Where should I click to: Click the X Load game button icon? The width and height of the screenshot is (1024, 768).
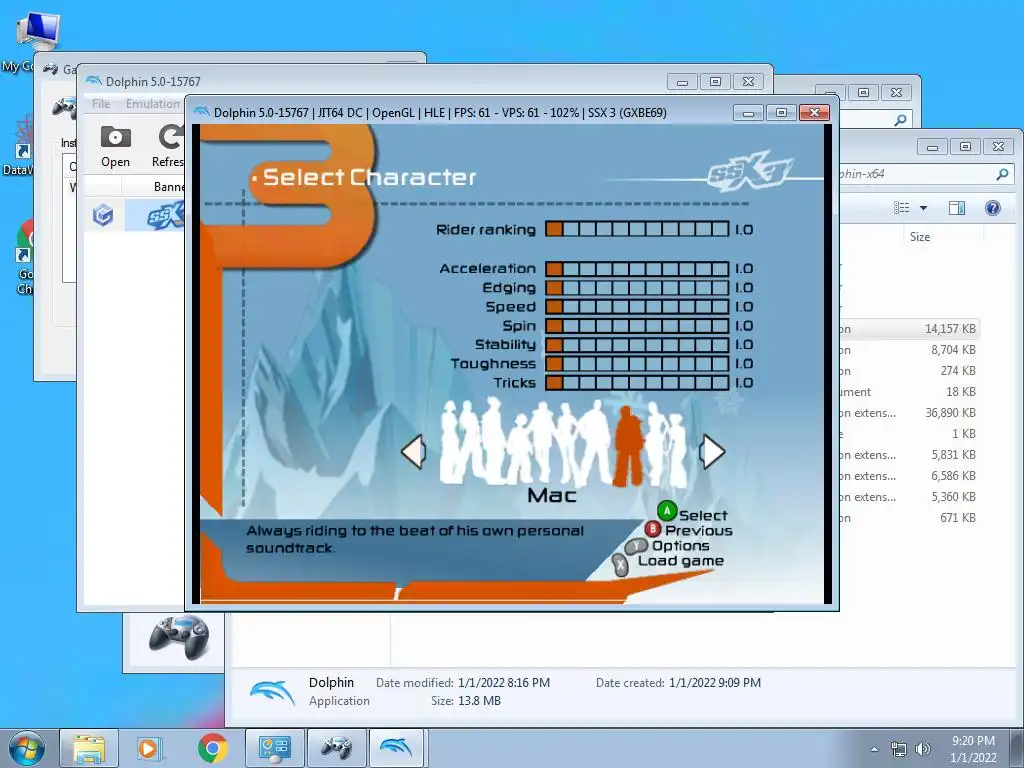click(620, 564)
